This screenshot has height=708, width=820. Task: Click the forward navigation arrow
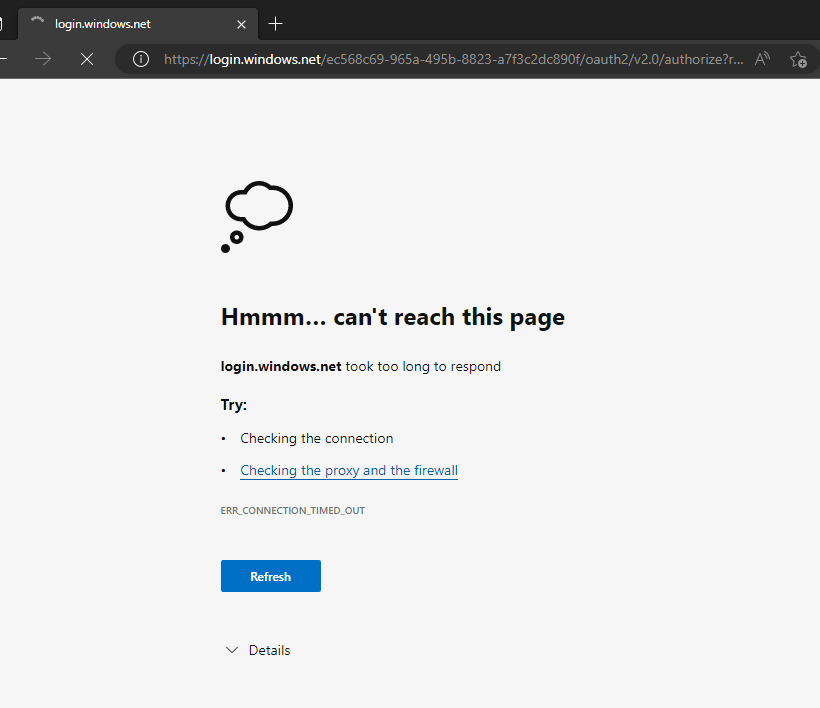[x=43, y=59]
